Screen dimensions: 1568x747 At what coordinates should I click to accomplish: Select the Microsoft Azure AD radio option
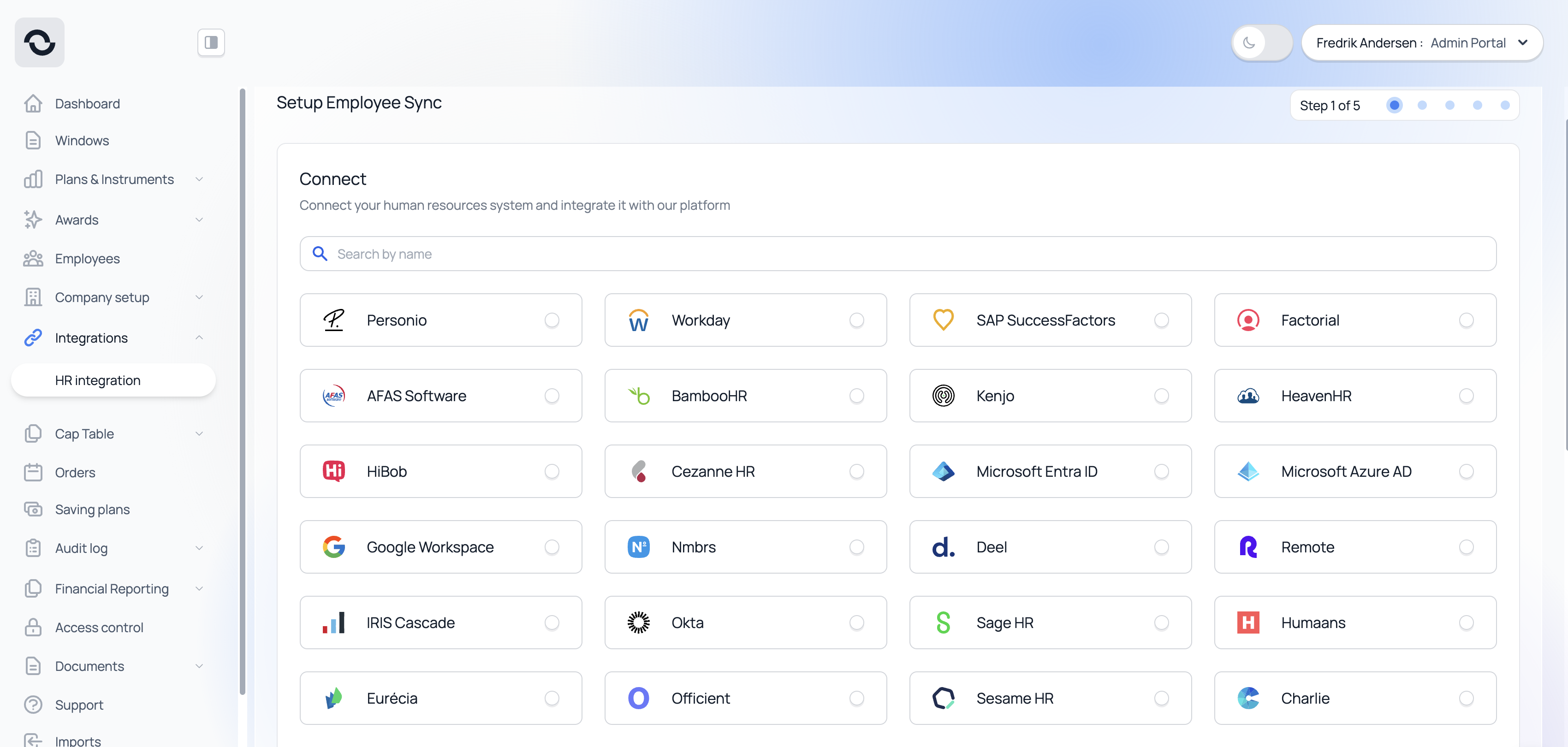[1466, 472]
